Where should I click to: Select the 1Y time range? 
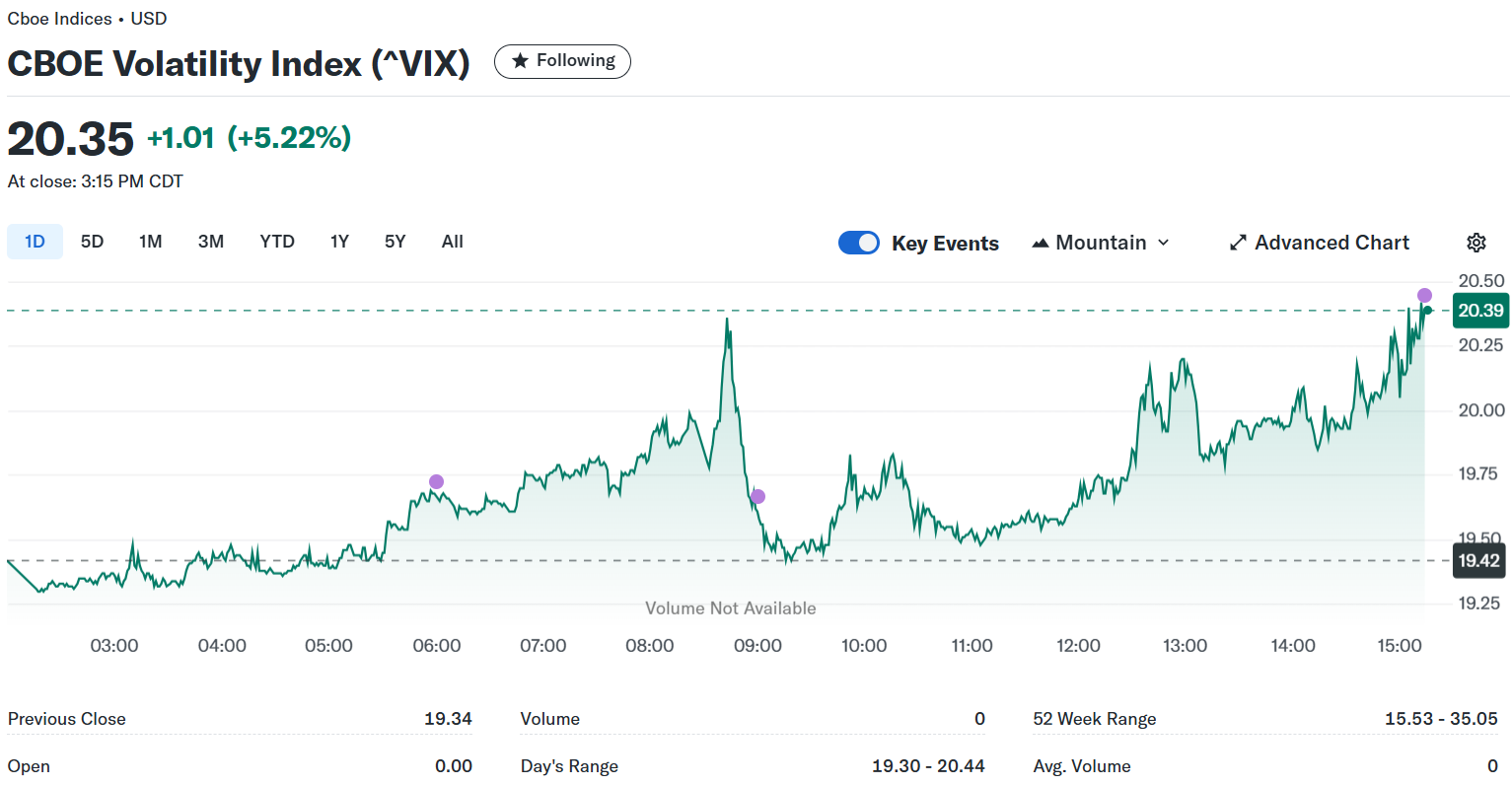(x=339, y=242)
